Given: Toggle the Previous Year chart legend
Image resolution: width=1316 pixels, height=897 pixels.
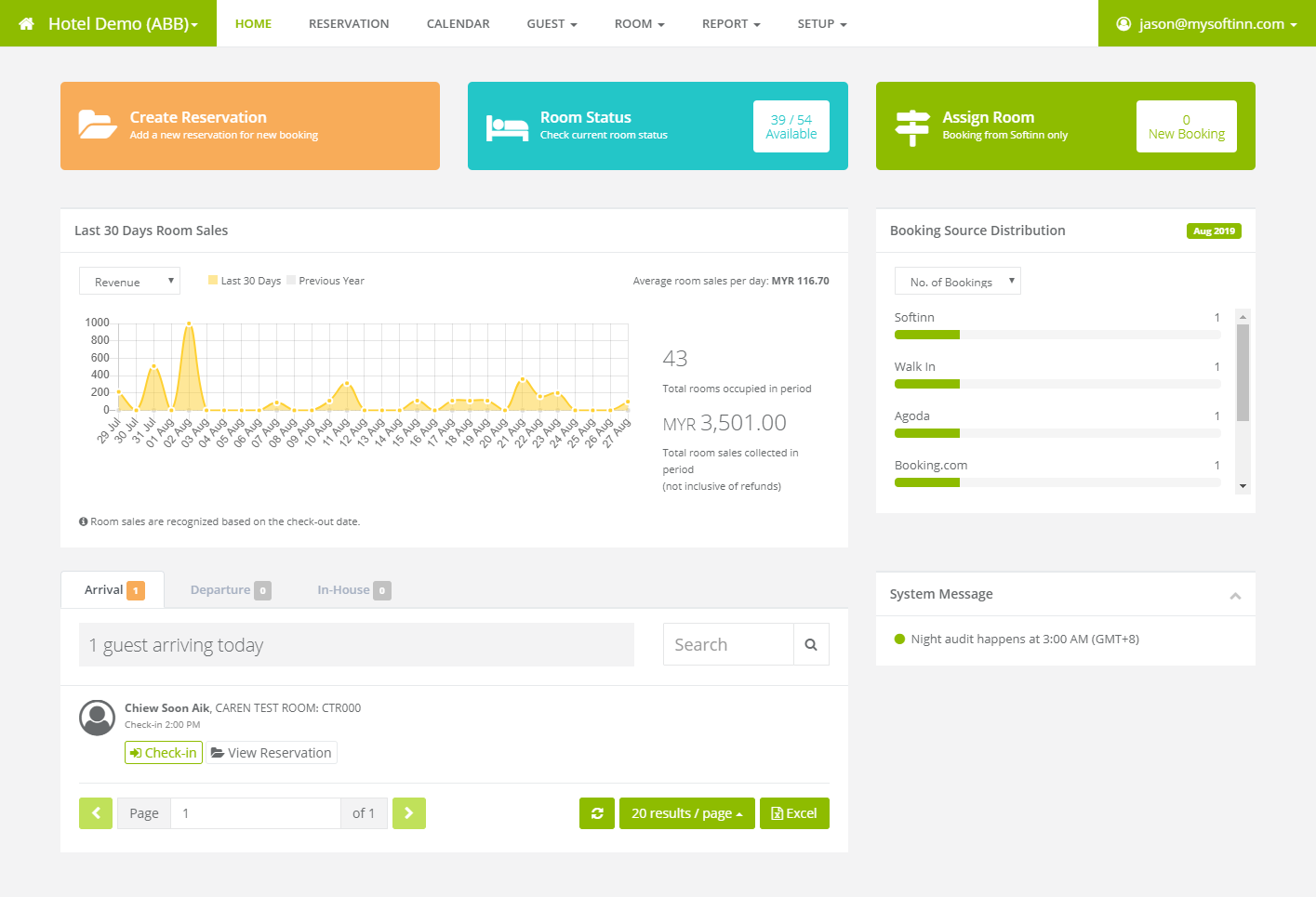Looking at the screenshot, I should (x=326, y=281).
